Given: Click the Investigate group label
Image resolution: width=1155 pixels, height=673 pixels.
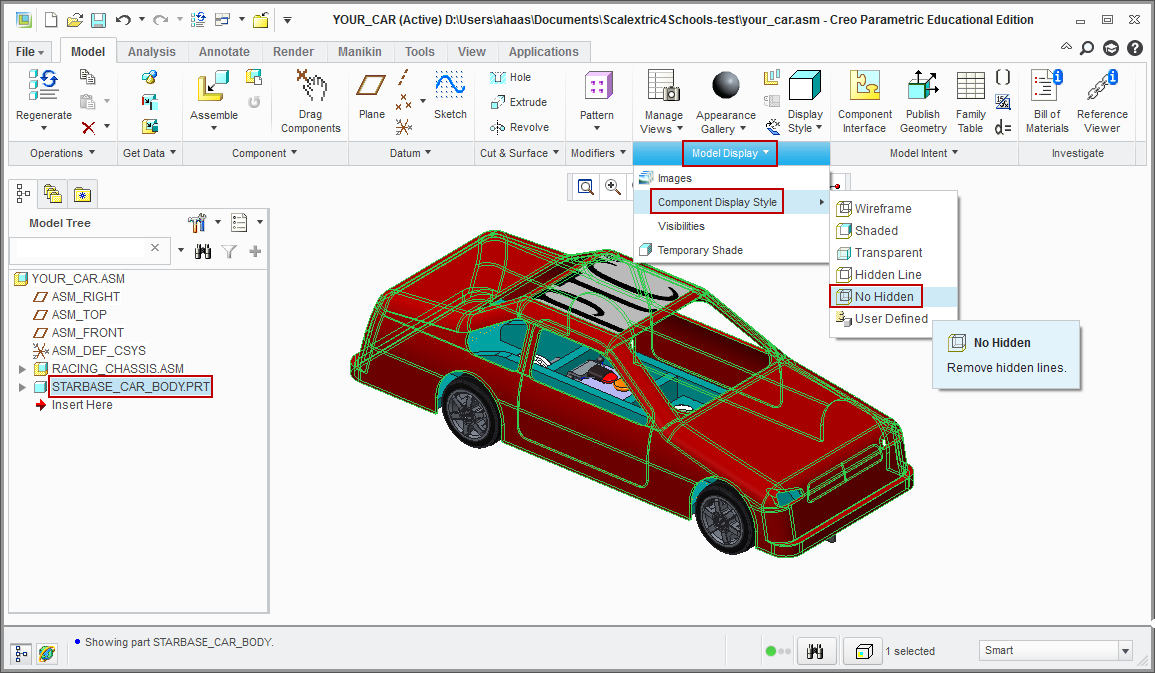Looking at the screenshot, I should pos(1078,153).
